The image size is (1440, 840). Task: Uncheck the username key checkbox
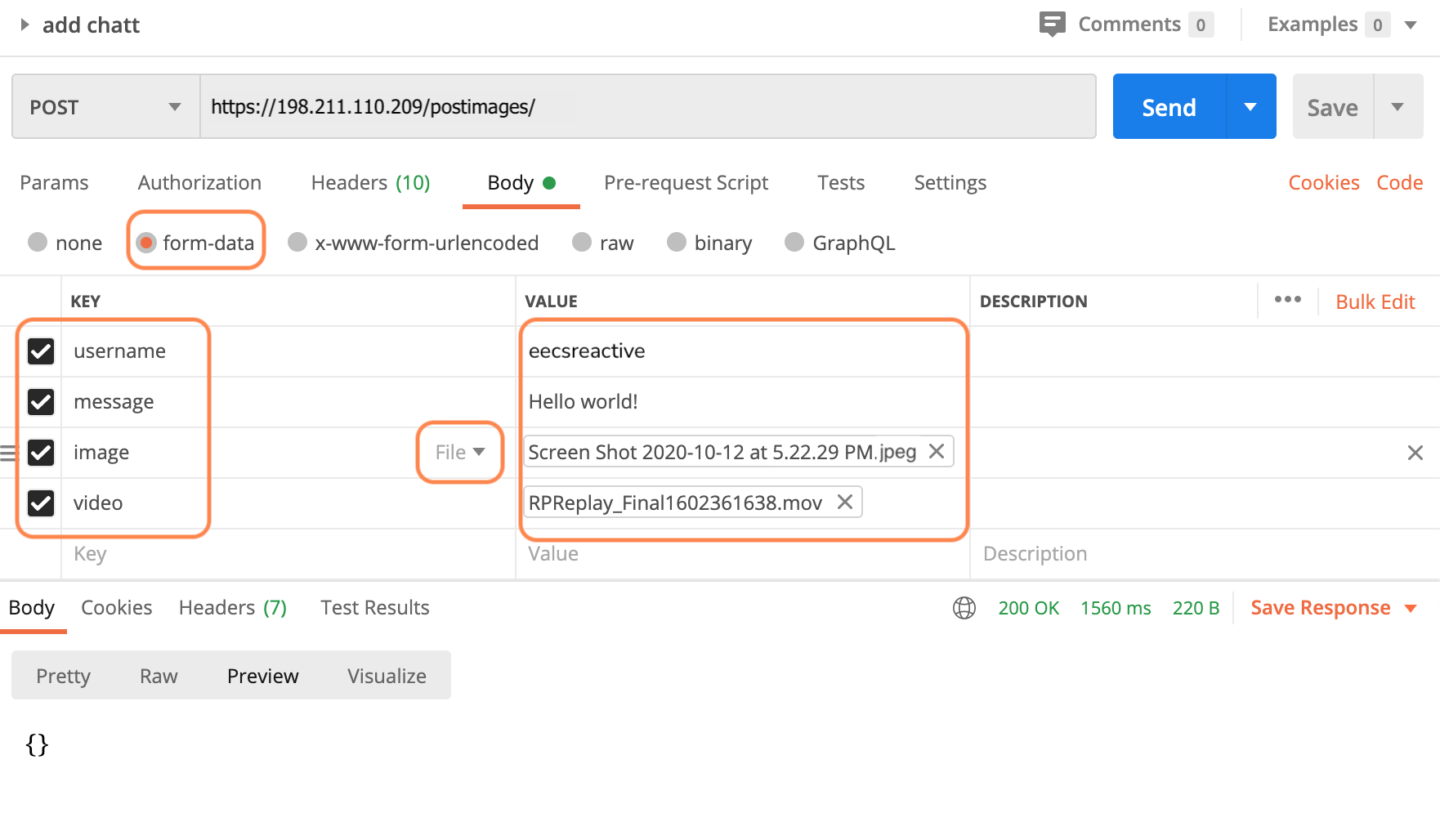point(41,351)
